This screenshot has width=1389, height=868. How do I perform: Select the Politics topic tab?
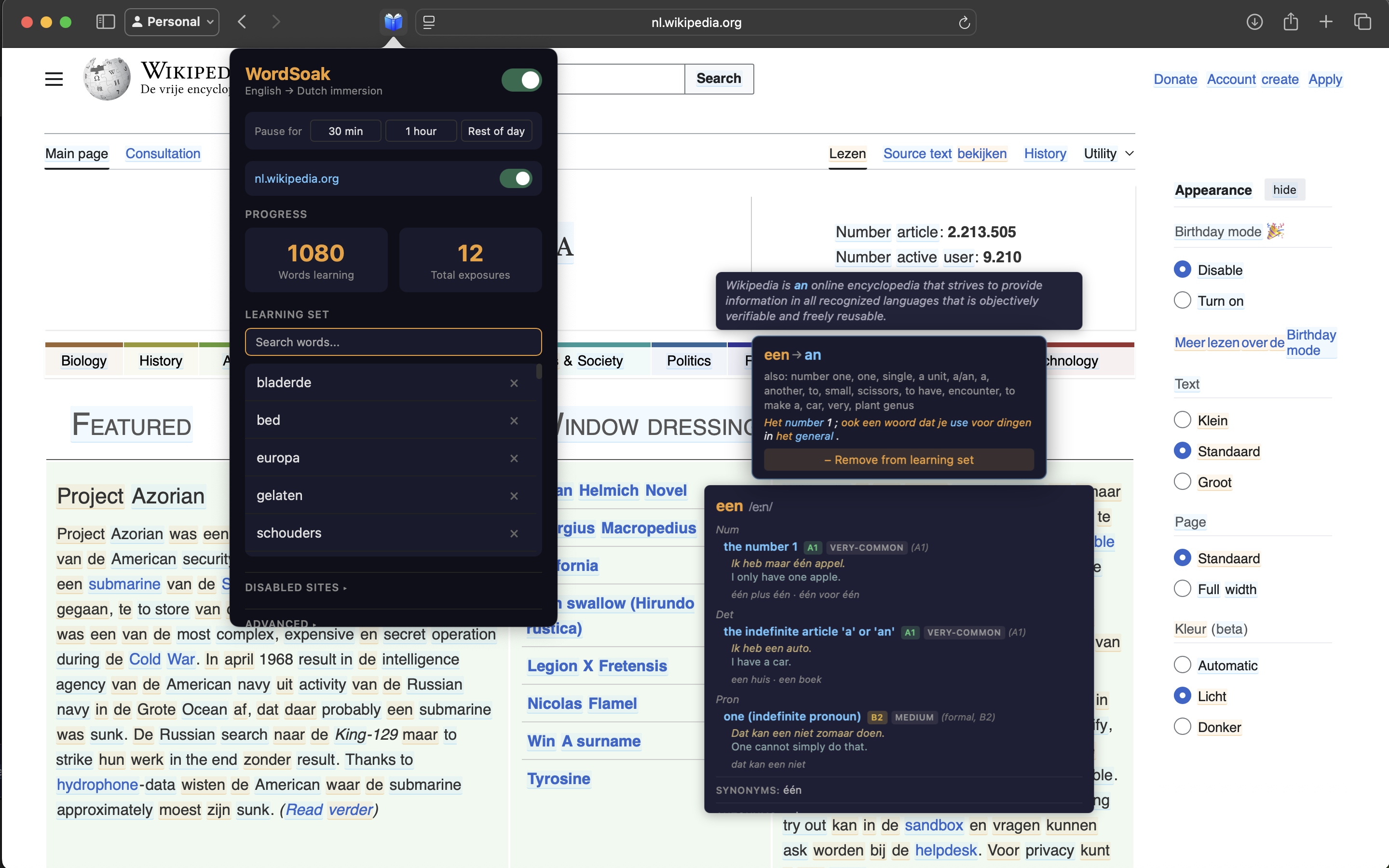click(689, 361)
